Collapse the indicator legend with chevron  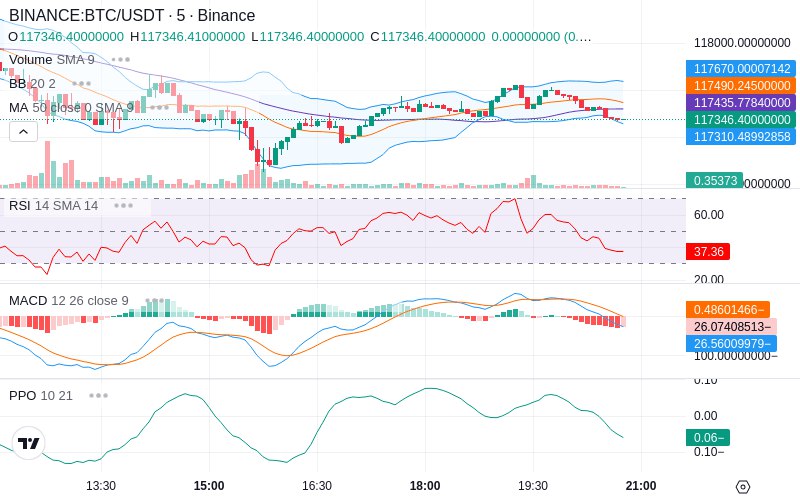23,132
